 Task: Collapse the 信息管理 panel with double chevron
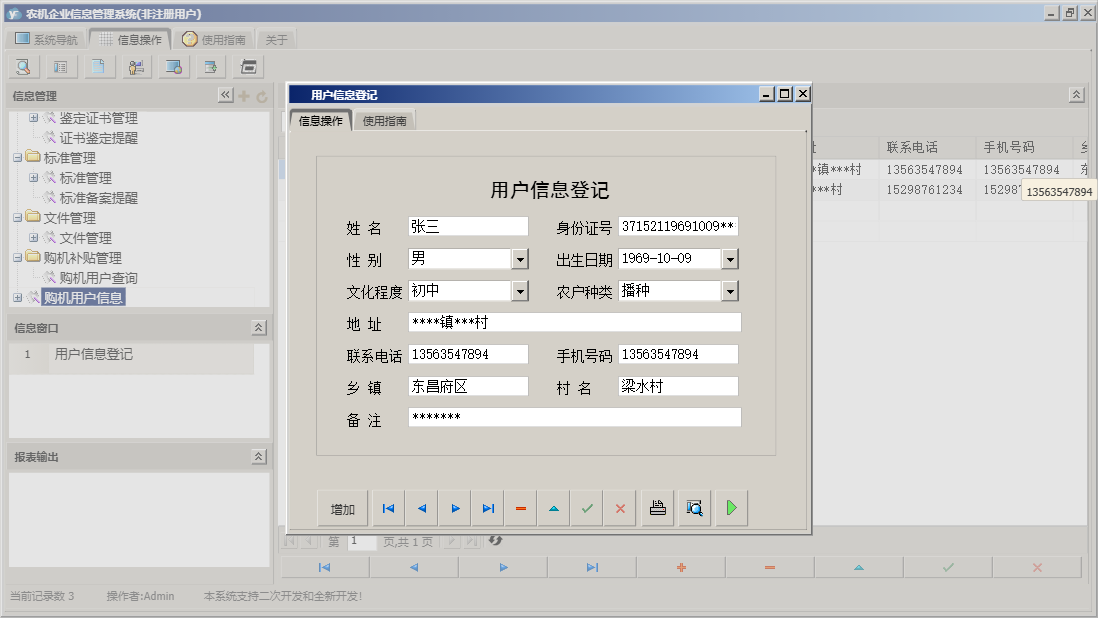tap(225, 95)
